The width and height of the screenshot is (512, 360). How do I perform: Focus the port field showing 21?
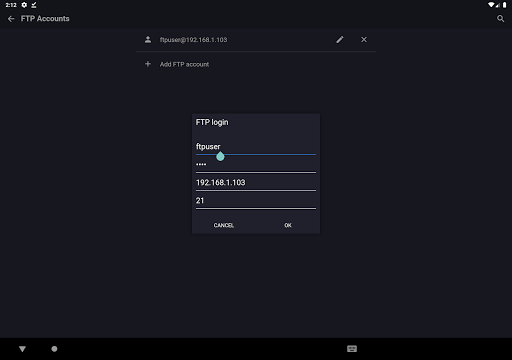(256, 201)
